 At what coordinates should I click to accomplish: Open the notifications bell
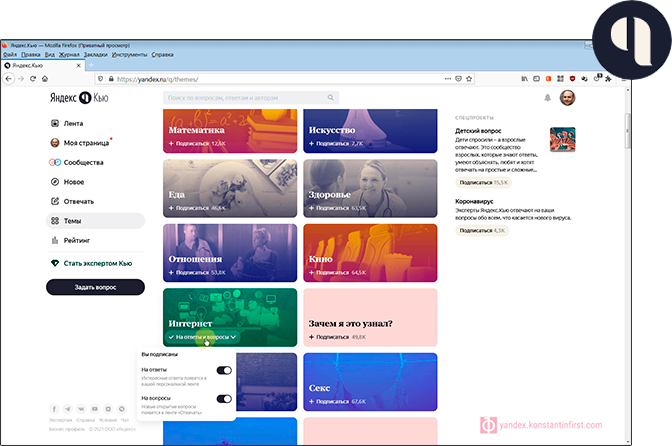point(547,98)
